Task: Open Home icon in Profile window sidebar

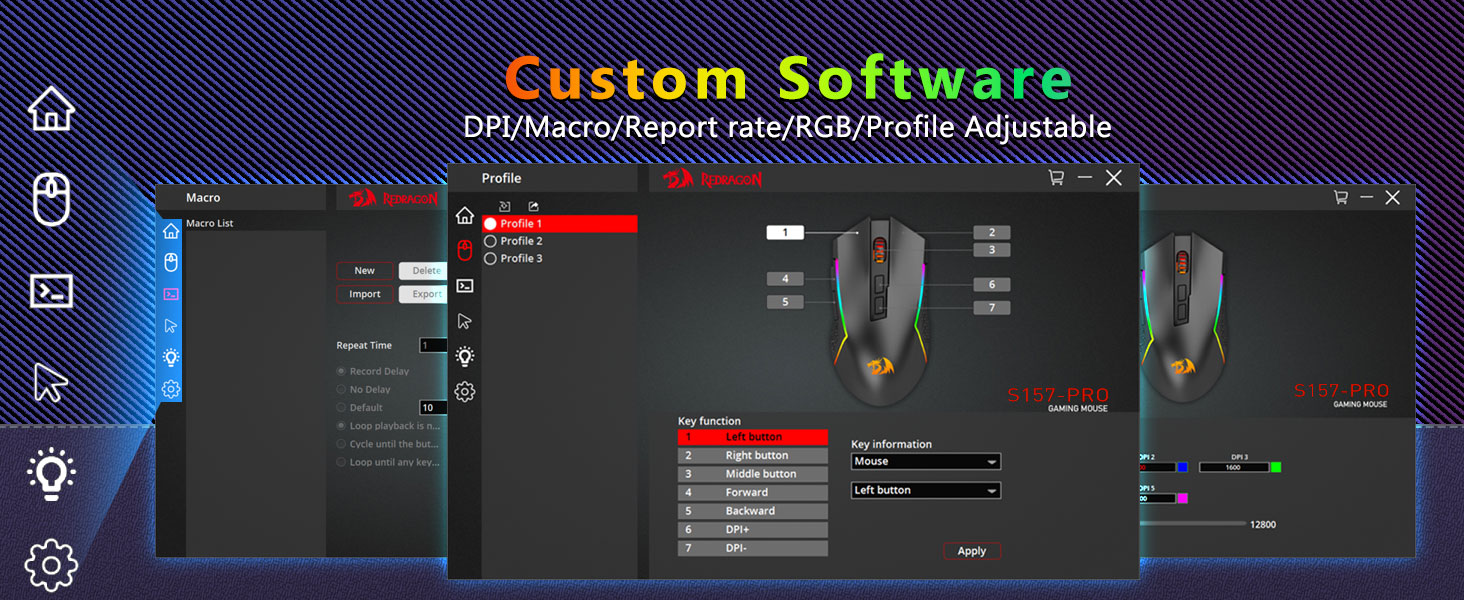Action: (x=464, y=215)
